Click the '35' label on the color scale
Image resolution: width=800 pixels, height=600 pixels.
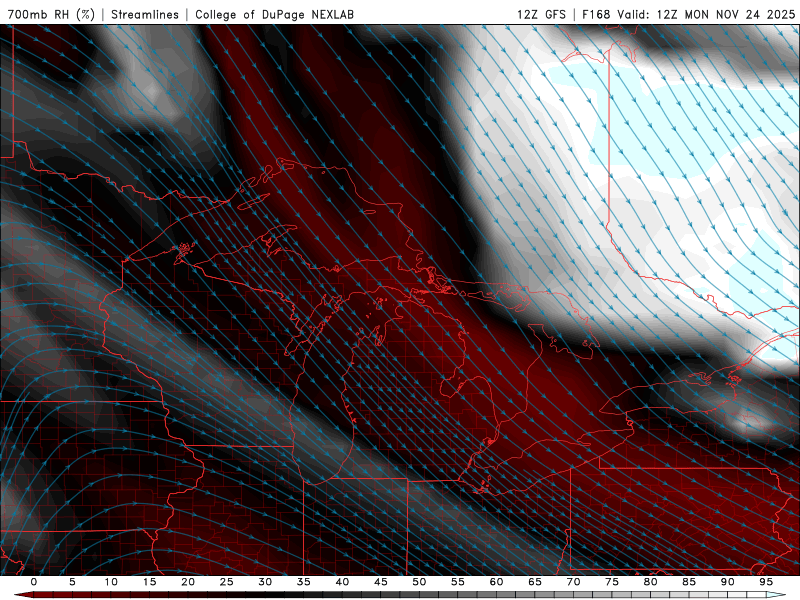coord(304,582)
